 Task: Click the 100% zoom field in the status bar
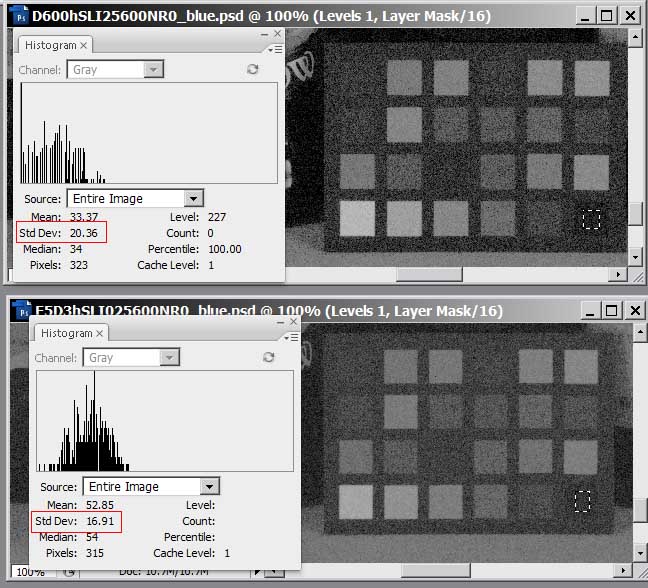[28, 572]
